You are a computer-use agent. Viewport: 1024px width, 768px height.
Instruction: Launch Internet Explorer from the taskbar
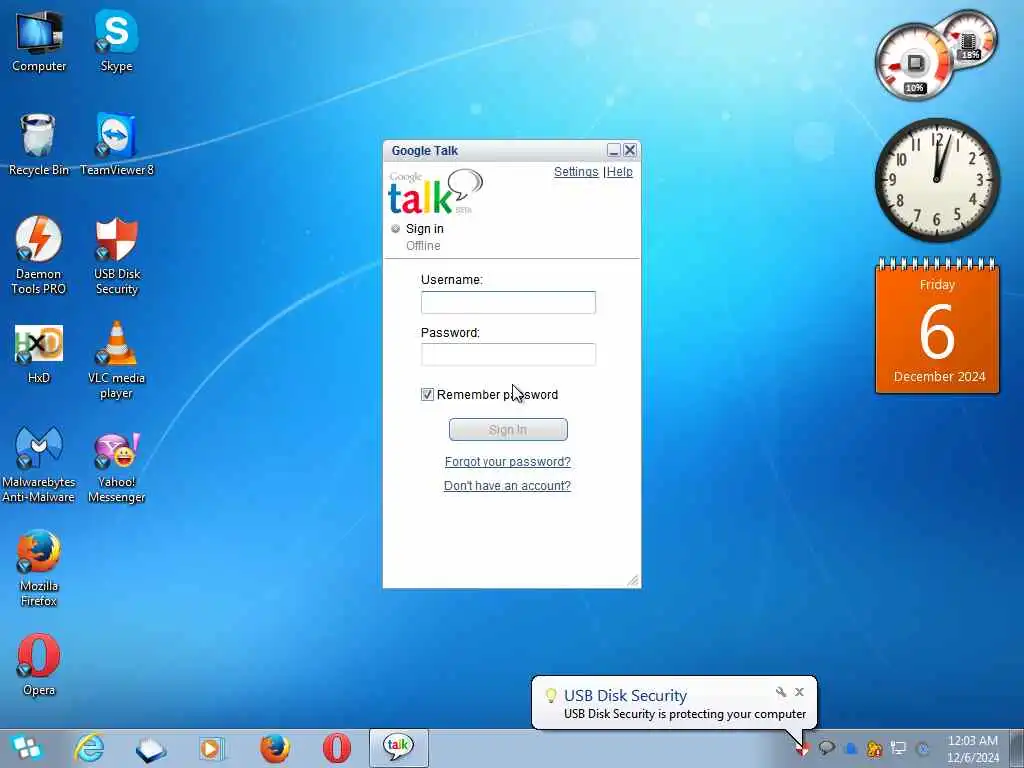click(x=89, y=748)
